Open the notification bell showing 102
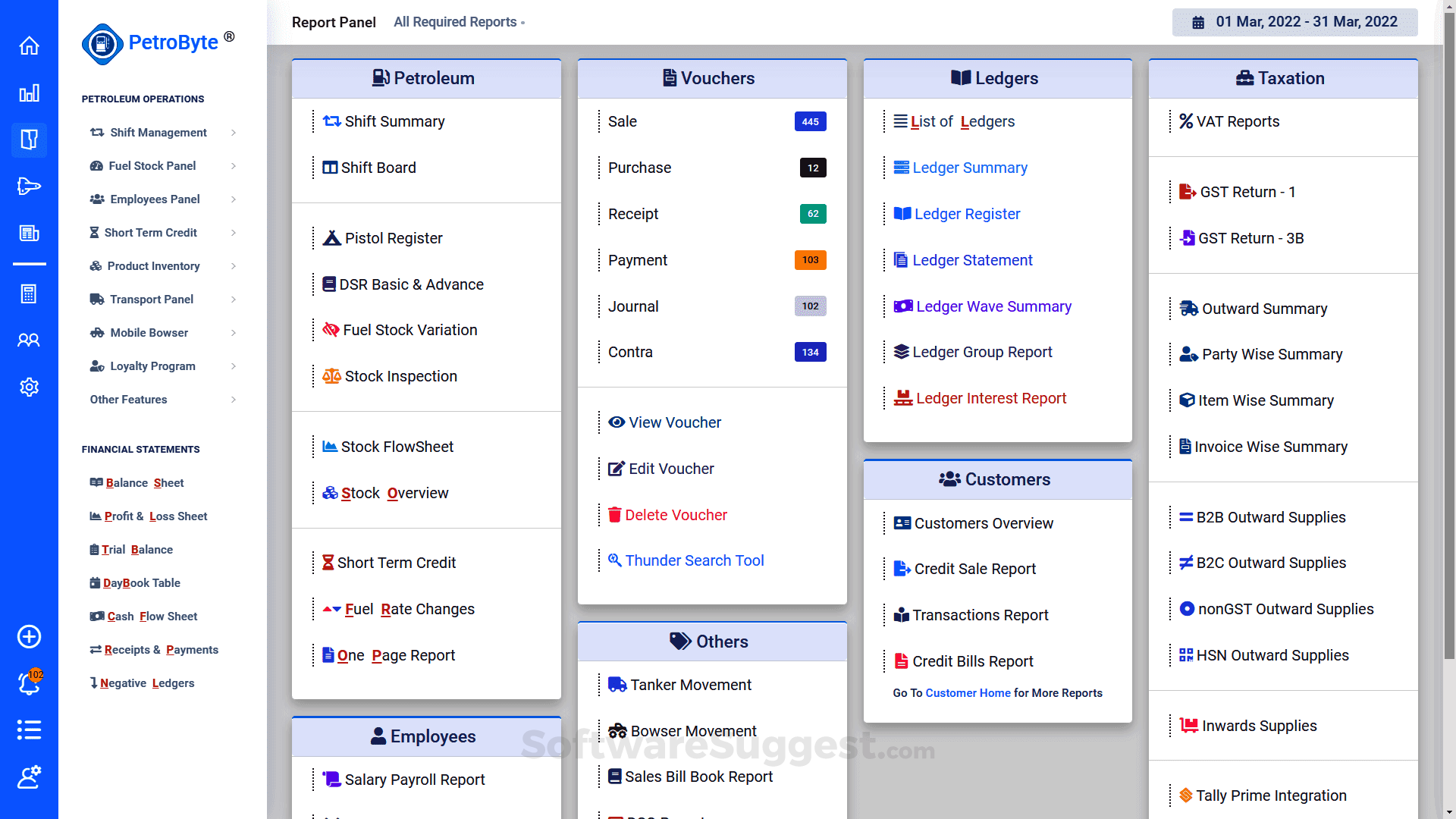The height and width of the screenshot is (819, 1456). click(29, 683)
